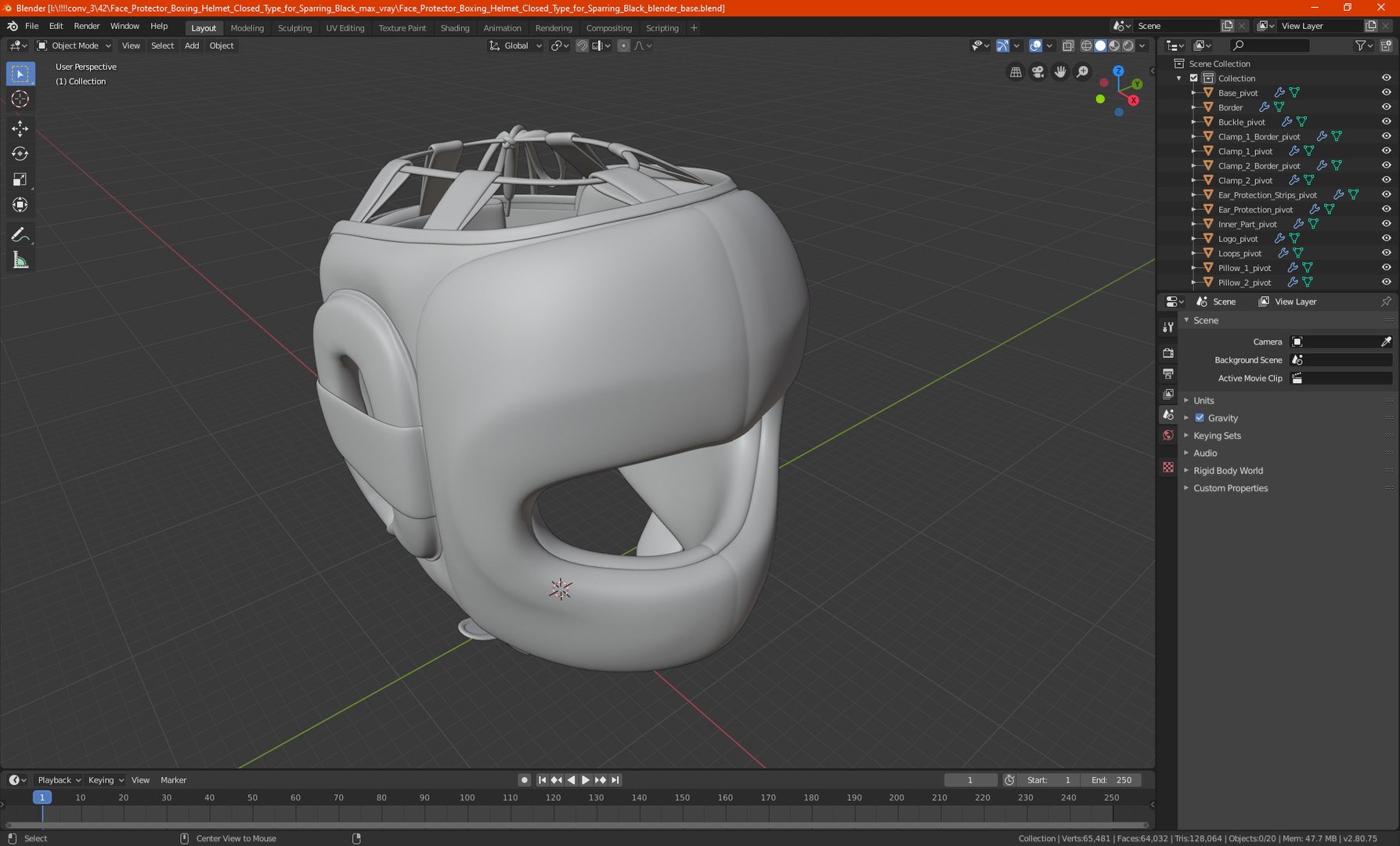Open the Keying popover in timeline
The height and width of the screenshot is (846, 1400).
(105, 780)
